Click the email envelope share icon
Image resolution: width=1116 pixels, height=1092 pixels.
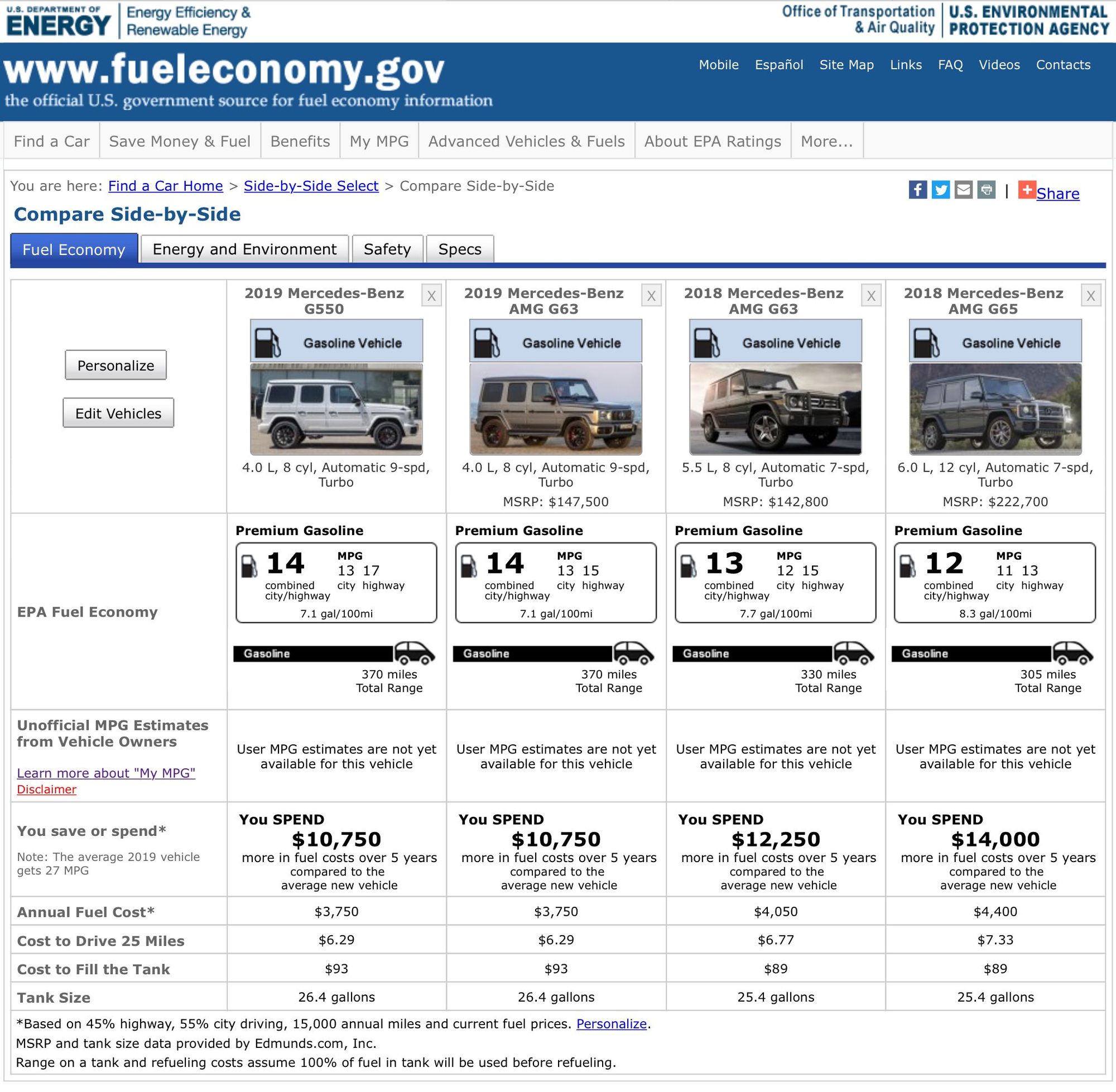coord(964,190)
